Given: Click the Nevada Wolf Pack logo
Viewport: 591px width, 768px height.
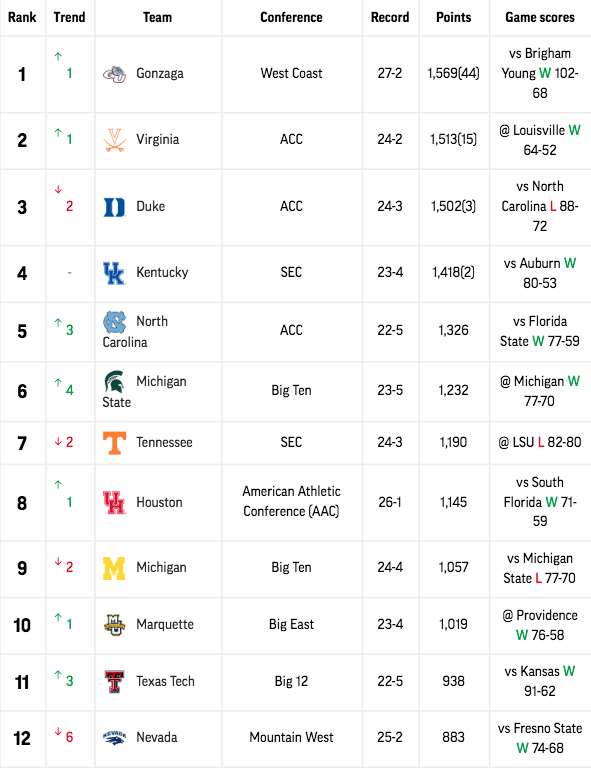Looking at the screenshot, I should pos(114,738).
